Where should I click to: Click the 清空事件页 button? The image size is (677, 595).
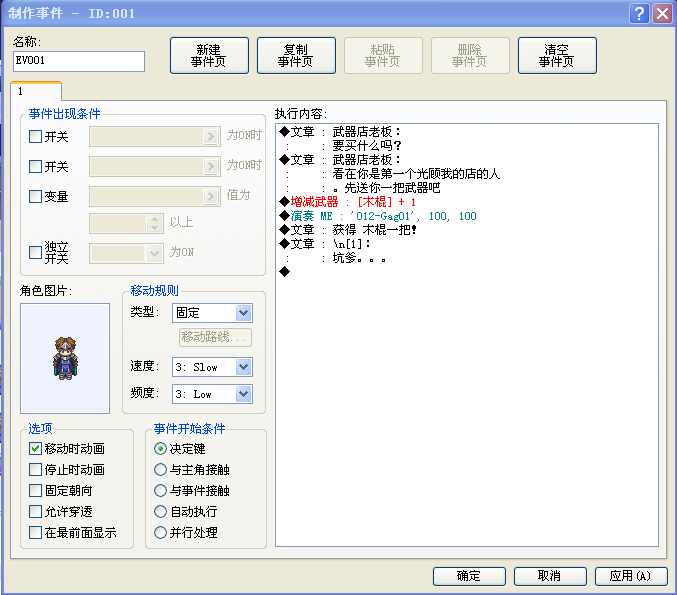coord(557,56)
